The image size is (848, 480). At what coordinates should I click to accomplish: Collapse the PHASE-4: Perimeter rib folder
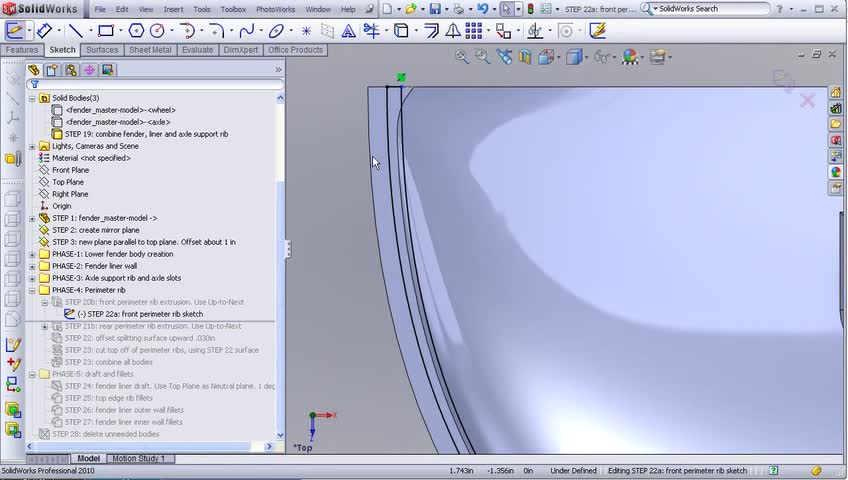coord(32,290)
